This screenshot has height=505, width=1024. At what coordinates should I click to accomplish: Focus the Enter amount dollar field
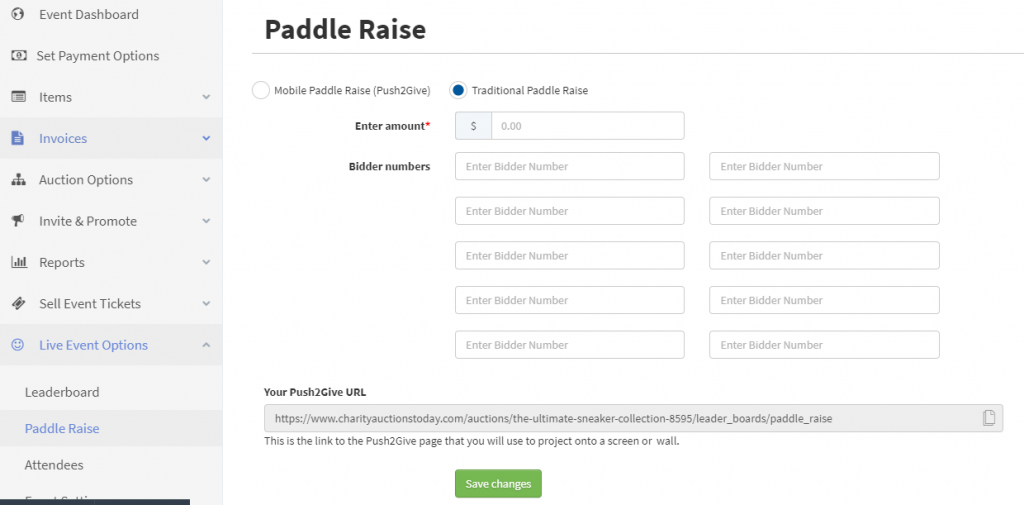(x=587, y=125)
